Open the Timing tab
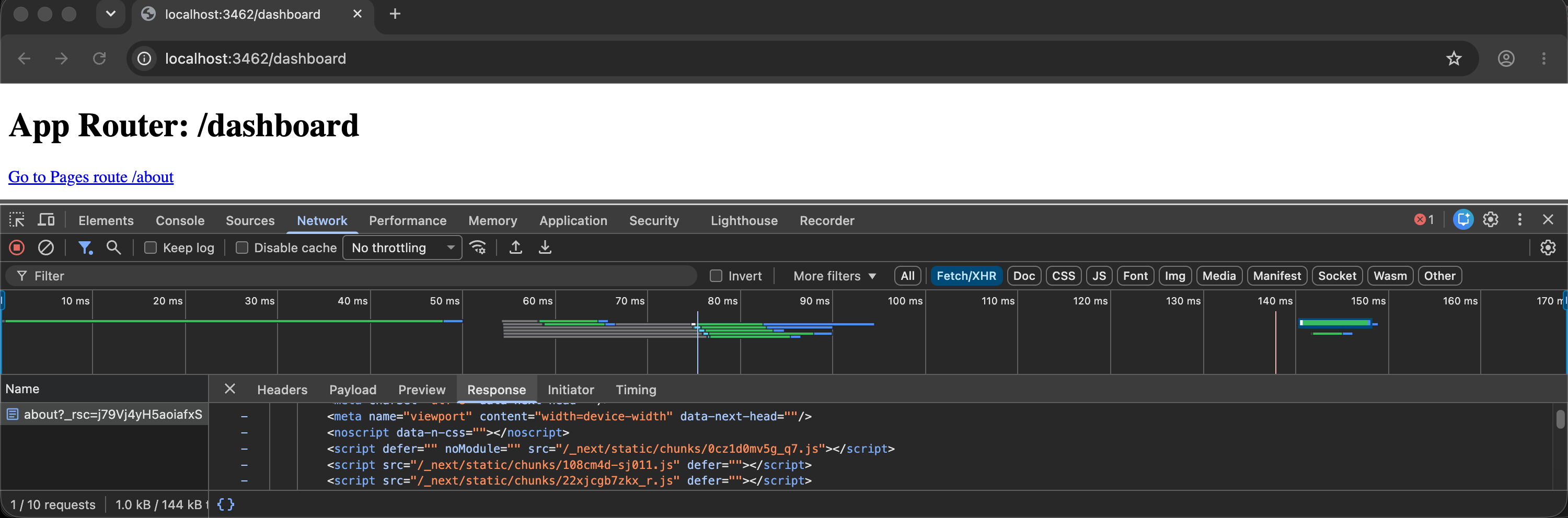The image size is (1568, 518). click(636, 390)
